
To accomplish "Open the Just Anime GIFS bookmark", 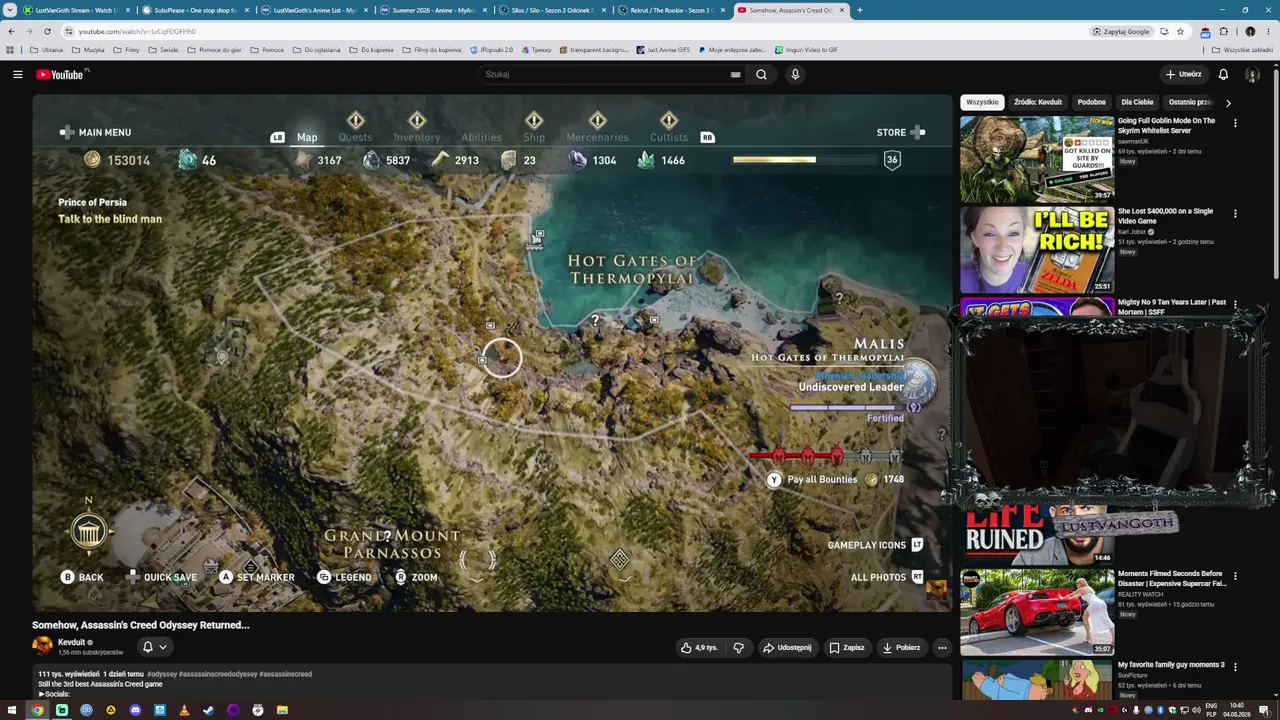I will pyautogui.click(x=662, y=50).
